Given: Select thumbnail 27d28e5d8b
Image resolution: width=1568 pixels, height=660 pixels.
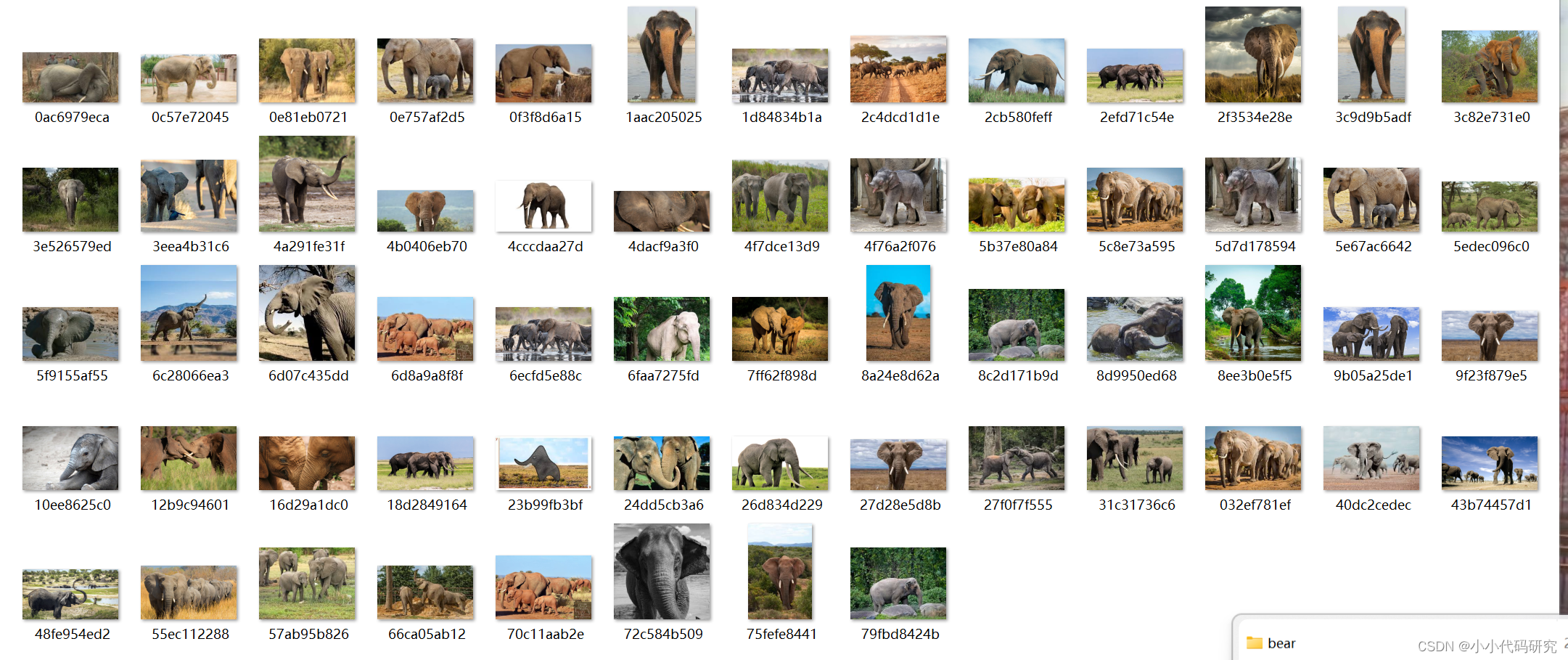Looking at the screenshot, I should [898, 465].
